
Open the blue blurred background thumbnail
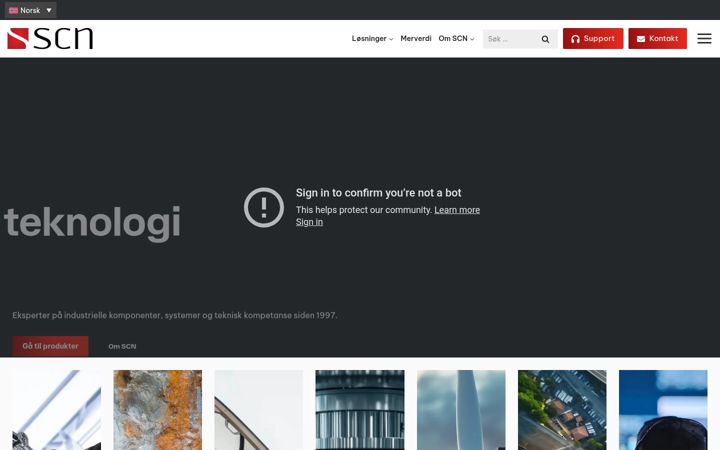(663, 410)
